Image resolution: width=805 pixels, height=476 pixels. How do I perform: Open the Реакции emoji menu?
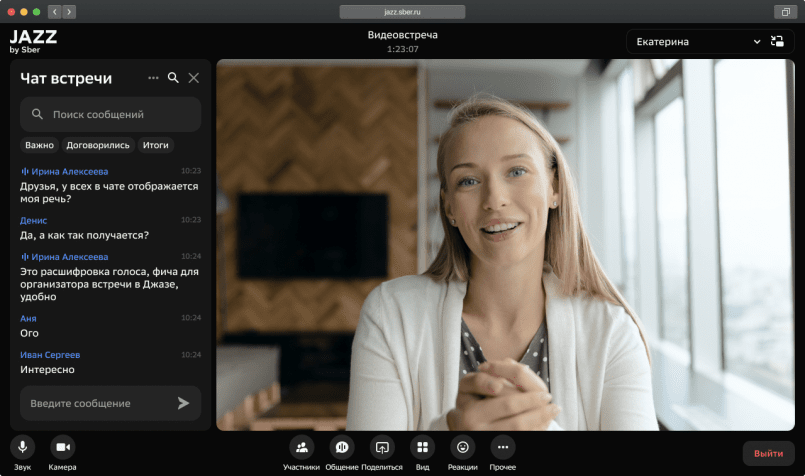click(x=462, y=447)
